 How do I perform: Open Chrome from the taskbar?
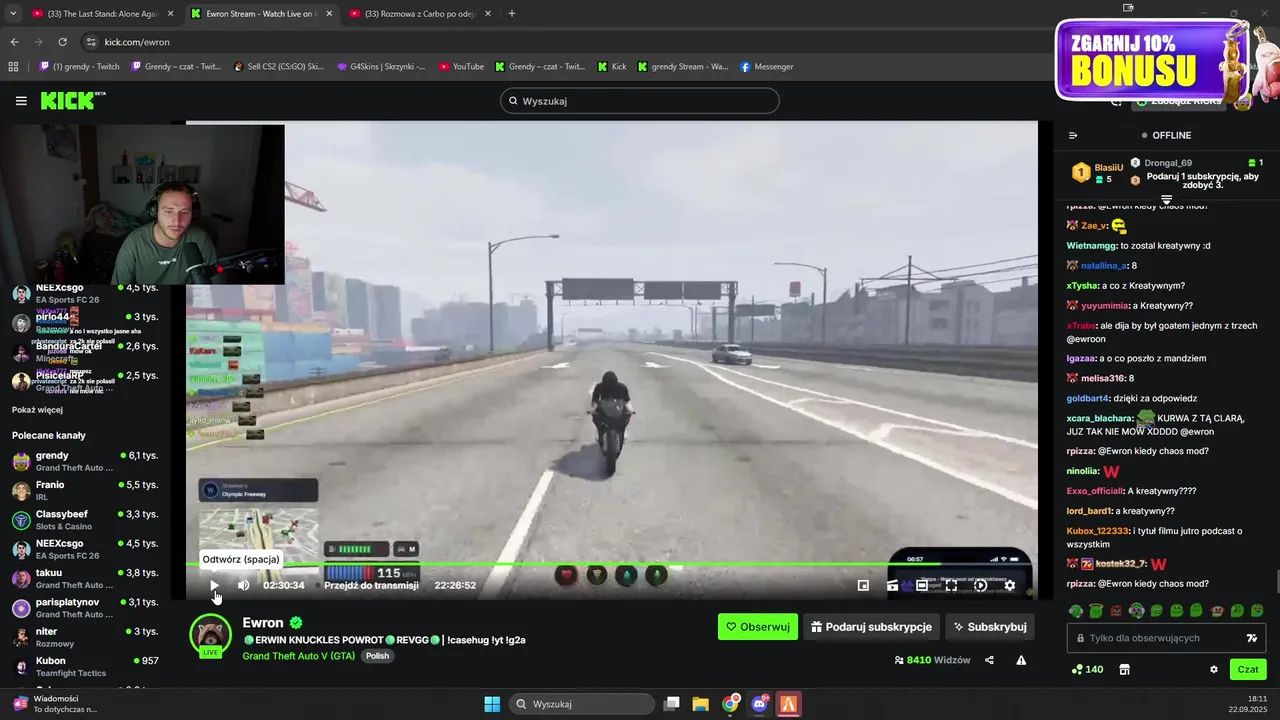click(731, 704)
